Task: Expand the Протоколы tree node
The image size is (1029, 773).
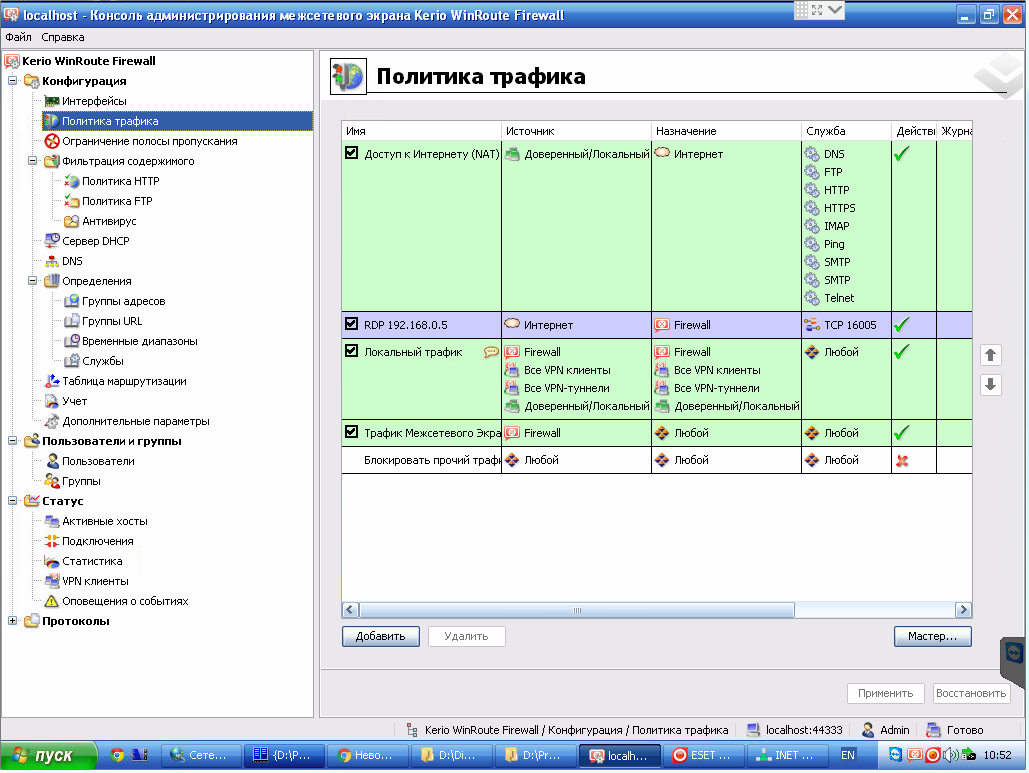Action: click(12, 621)
